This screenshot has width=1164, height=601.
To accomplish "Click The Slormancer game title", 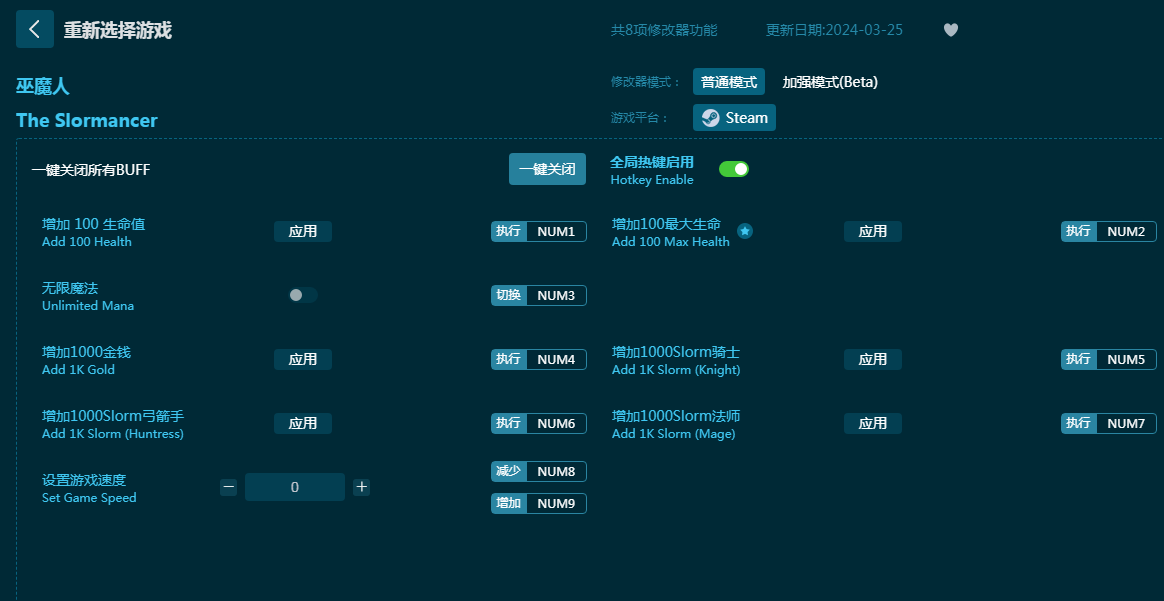I will (87, 120).
